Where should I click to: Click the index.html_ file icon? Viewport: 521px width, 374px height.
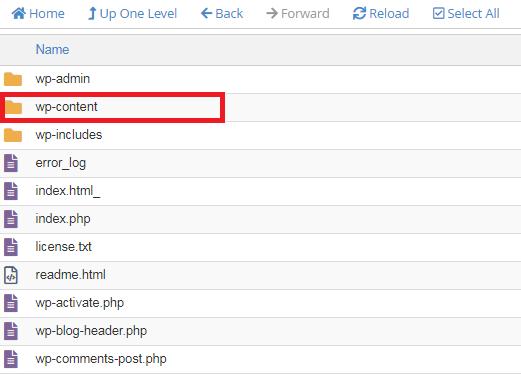[x=11, y=191]
